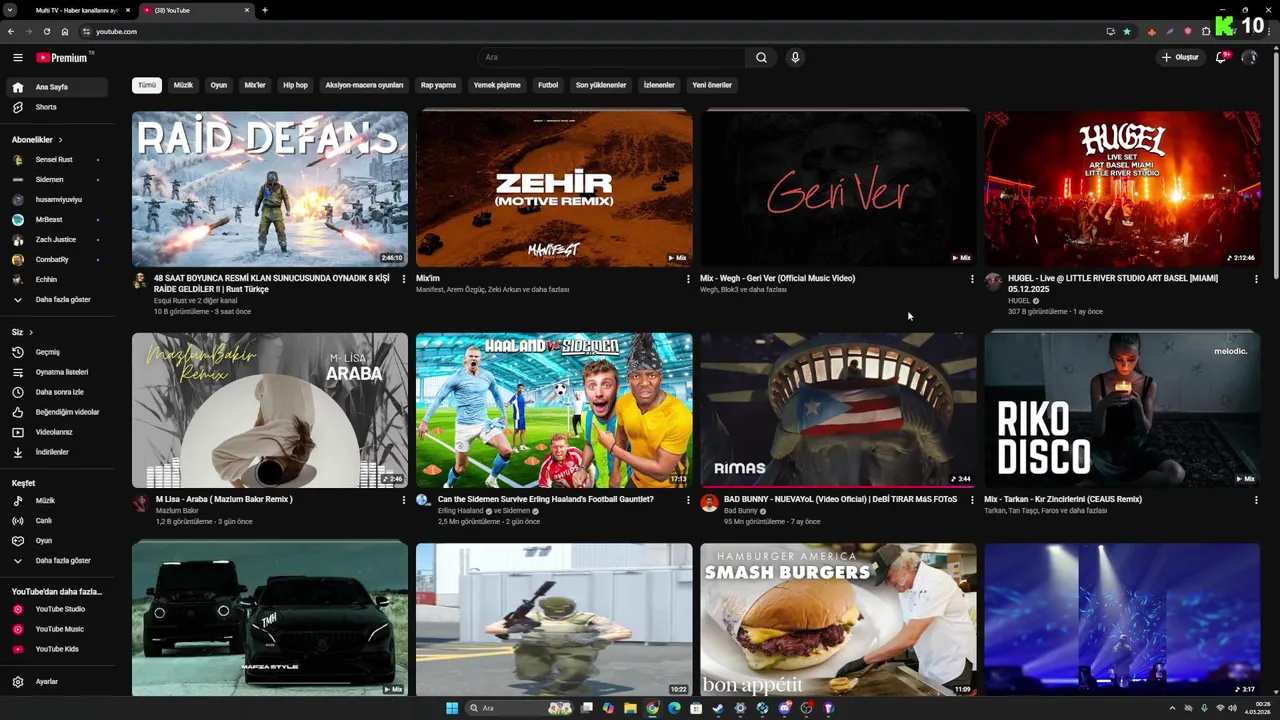Open the notifications bell
Viewport: 1280px width, 720px height.
tap(1220, 58)
